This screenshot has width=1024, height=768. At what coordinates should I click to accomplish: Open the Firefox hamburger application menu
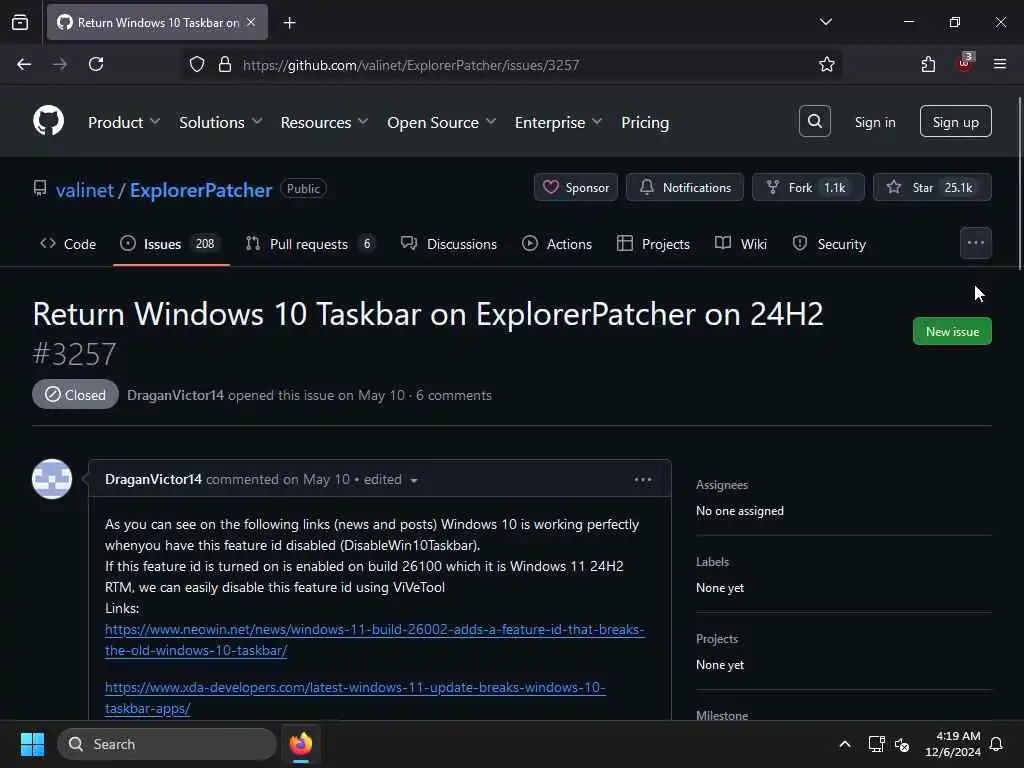(x=999, y=64)
